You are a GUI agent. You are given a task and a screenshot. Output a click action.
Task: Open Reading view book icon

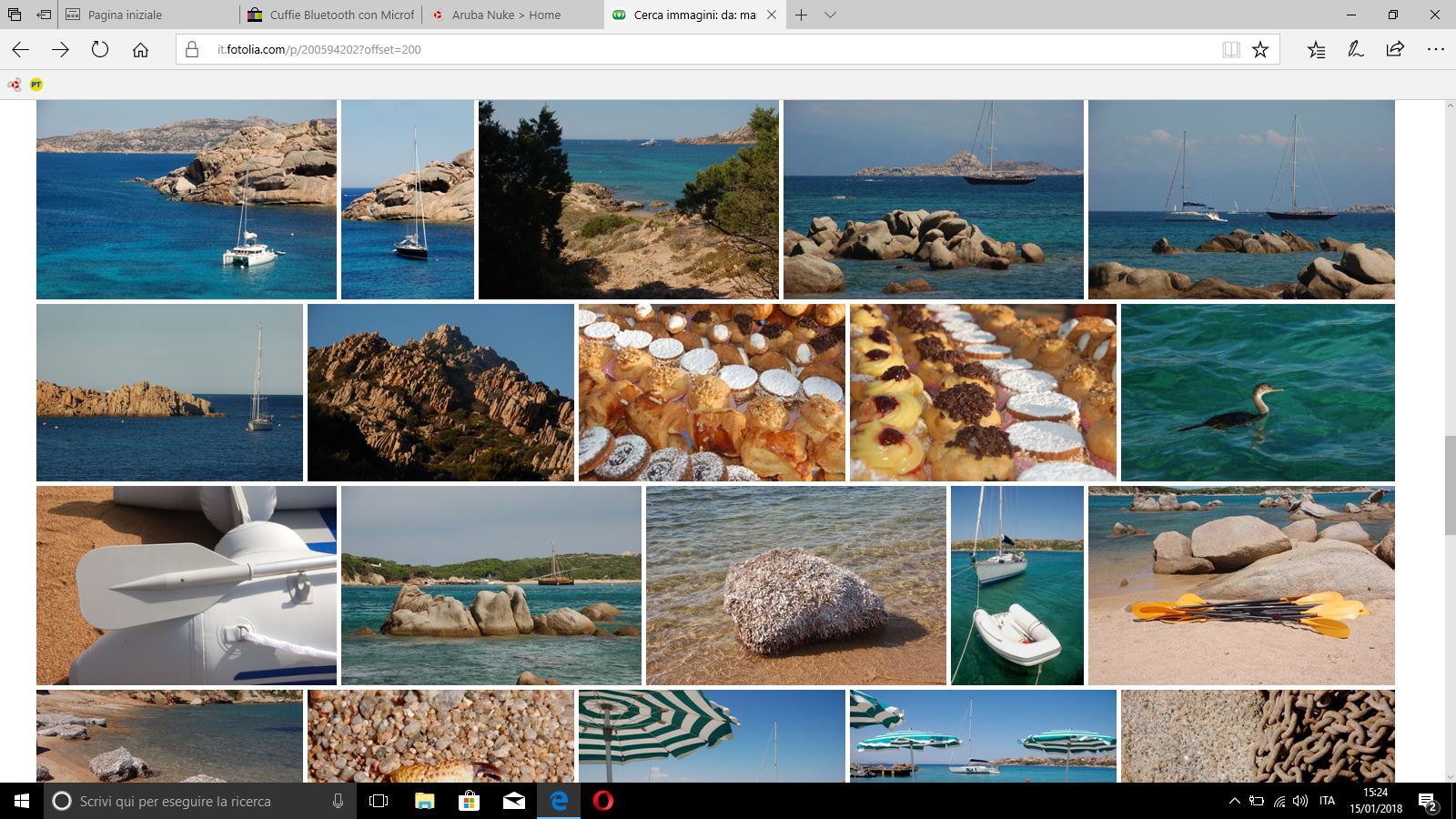coord(1231,50)
